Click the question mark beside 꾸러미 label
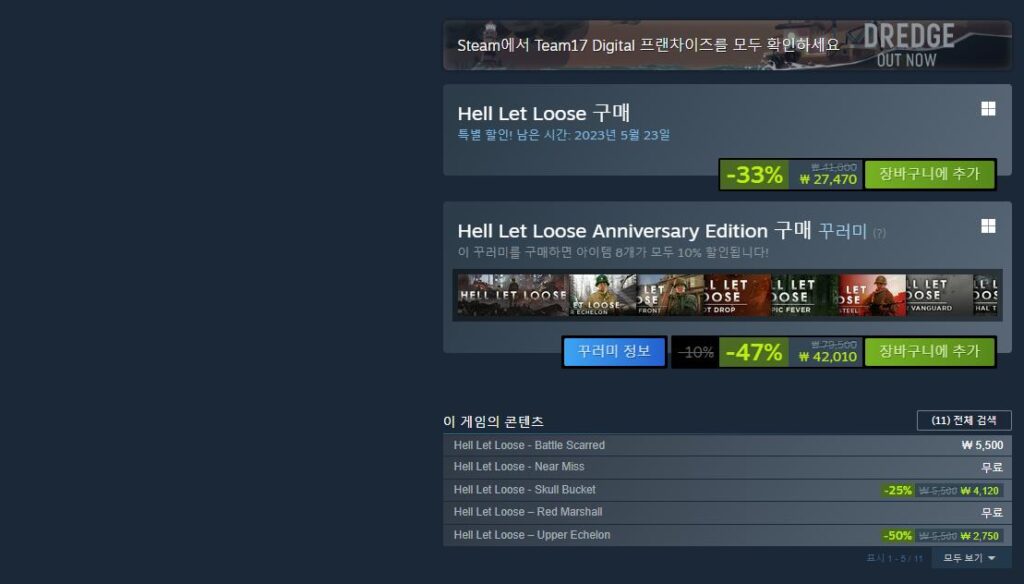 coord(879,233)
